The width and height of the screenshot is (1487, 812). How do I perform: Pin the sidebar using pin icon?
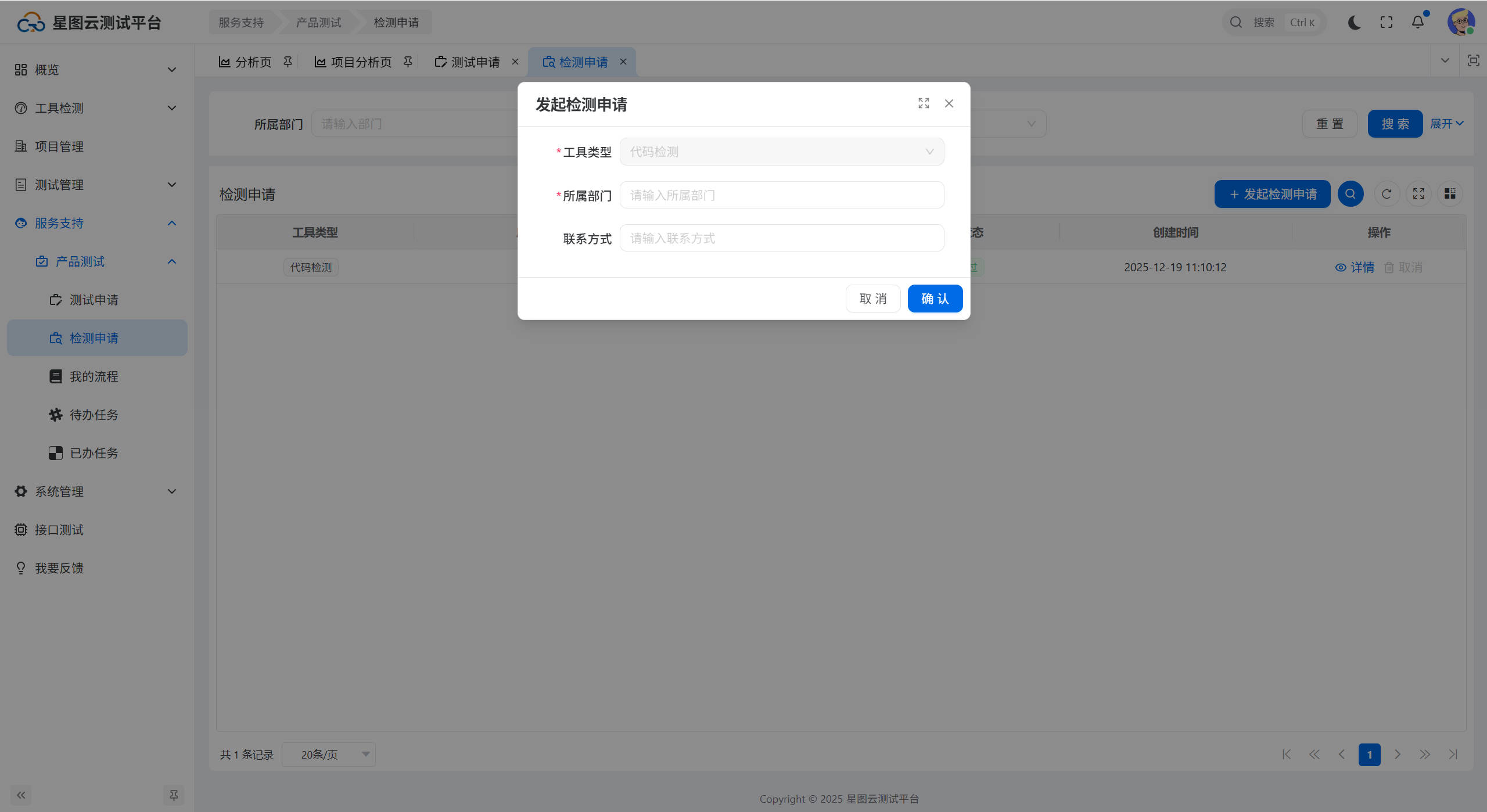click(x=173, y=795)
